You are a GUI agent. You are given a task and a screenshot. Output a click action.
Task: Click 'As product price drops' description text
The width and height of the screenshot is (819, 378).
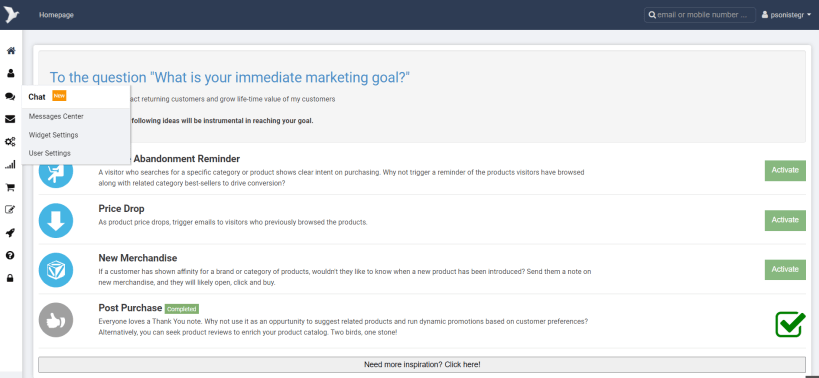pos(233,222)
